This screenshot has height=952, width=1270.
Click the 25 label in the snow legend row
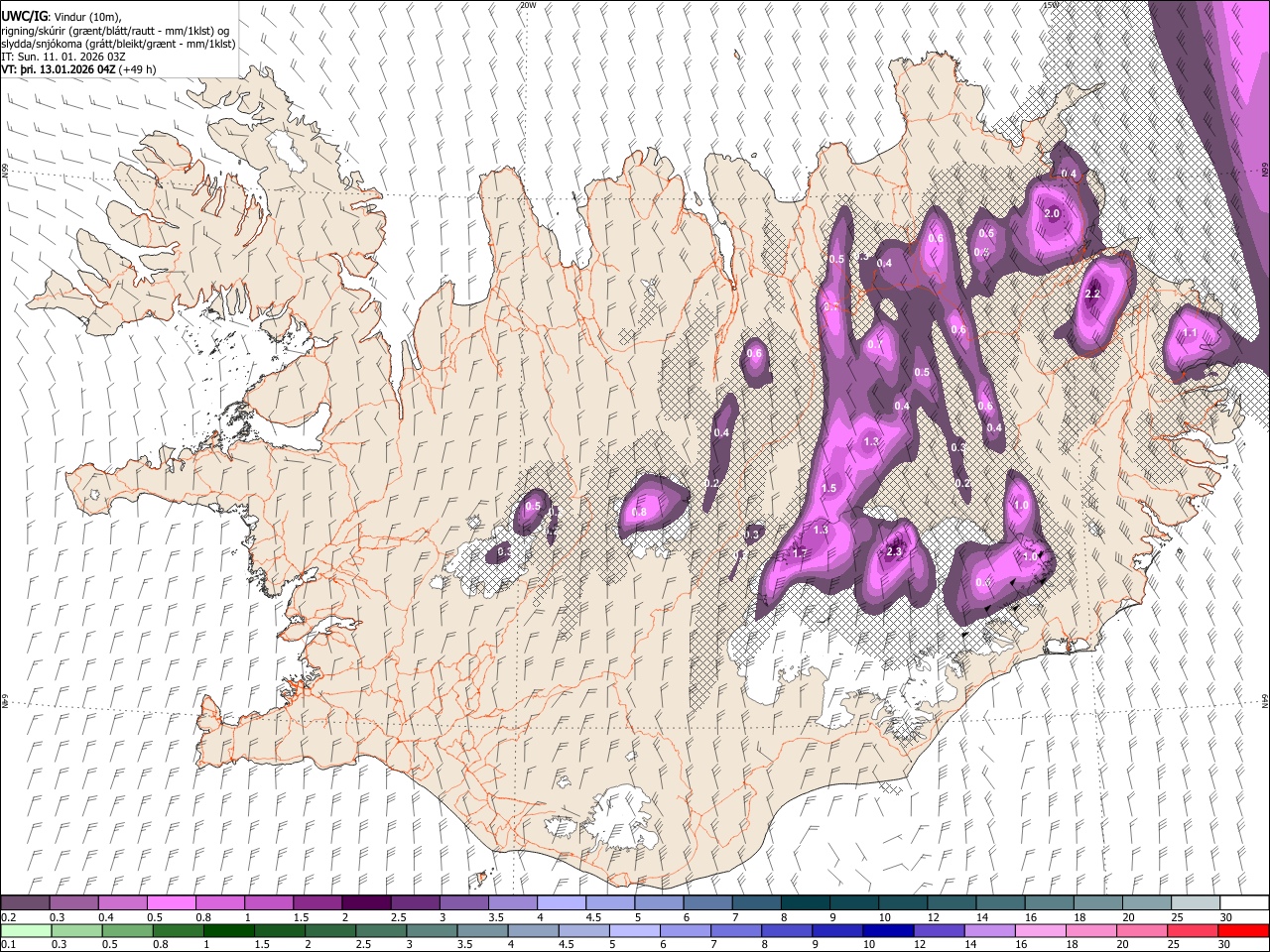1177,917
